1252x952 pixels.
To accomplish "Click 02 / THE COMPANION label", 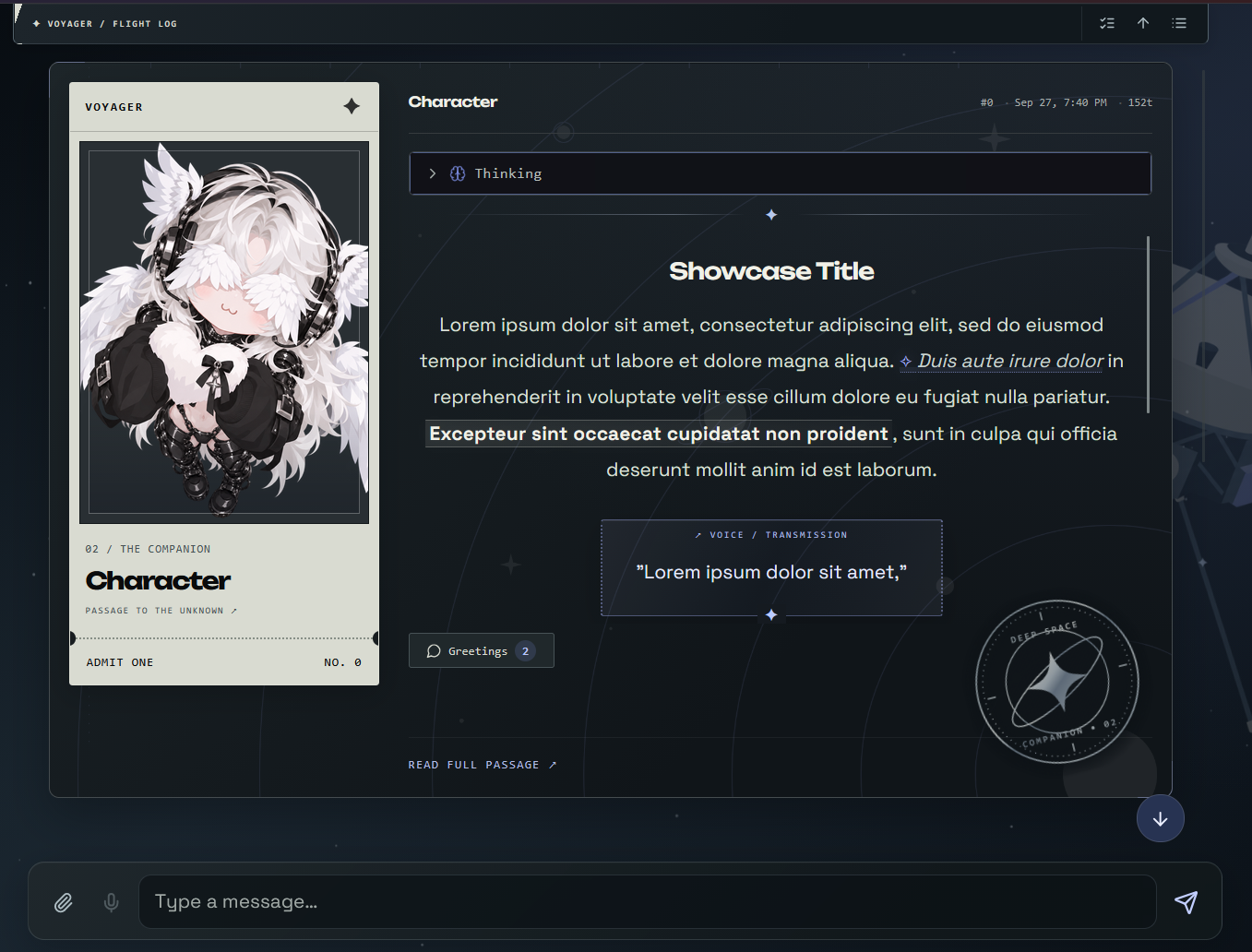I will [148, 549].
